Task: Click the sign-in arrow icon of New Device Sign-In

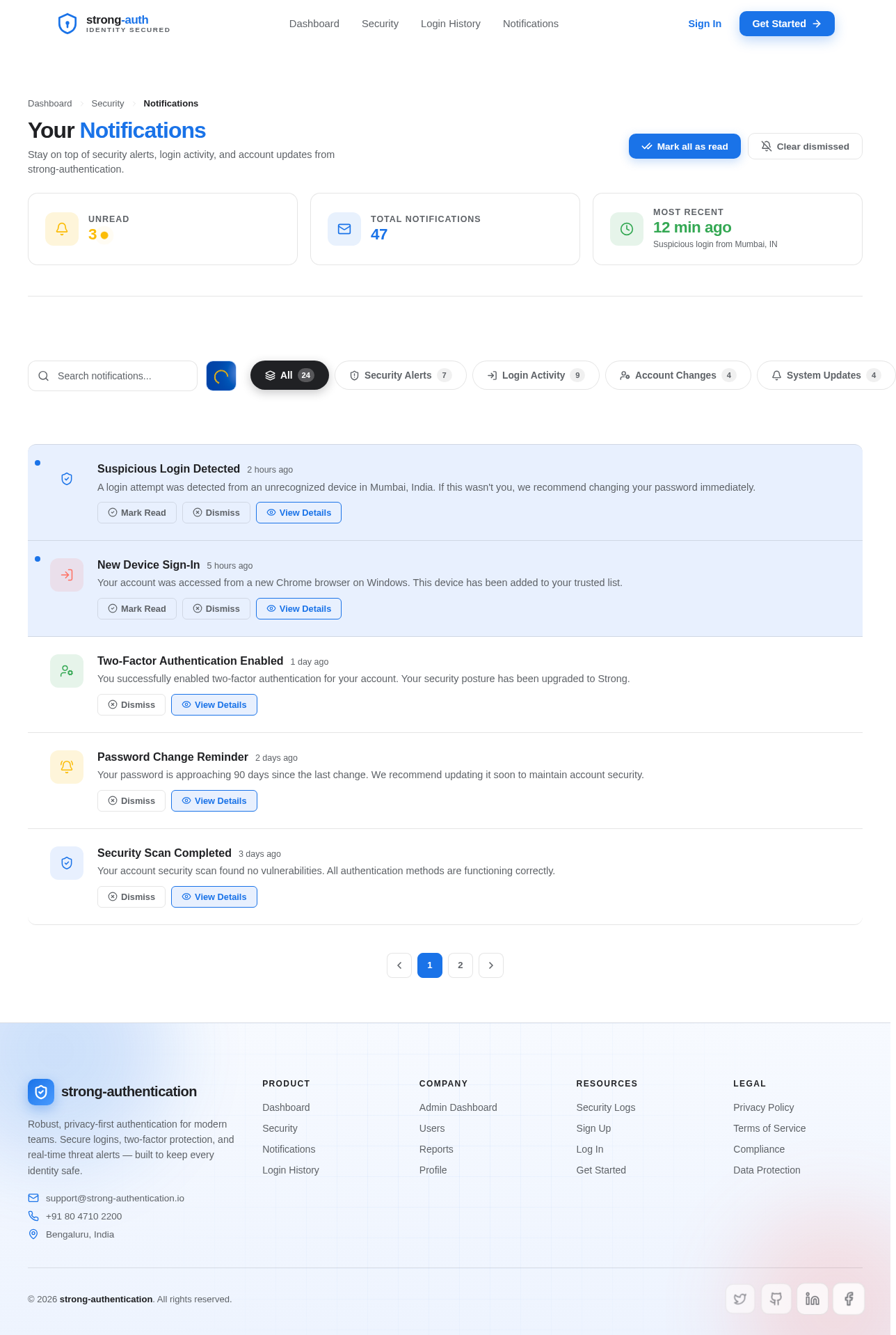Action: (x=67, y=575)
